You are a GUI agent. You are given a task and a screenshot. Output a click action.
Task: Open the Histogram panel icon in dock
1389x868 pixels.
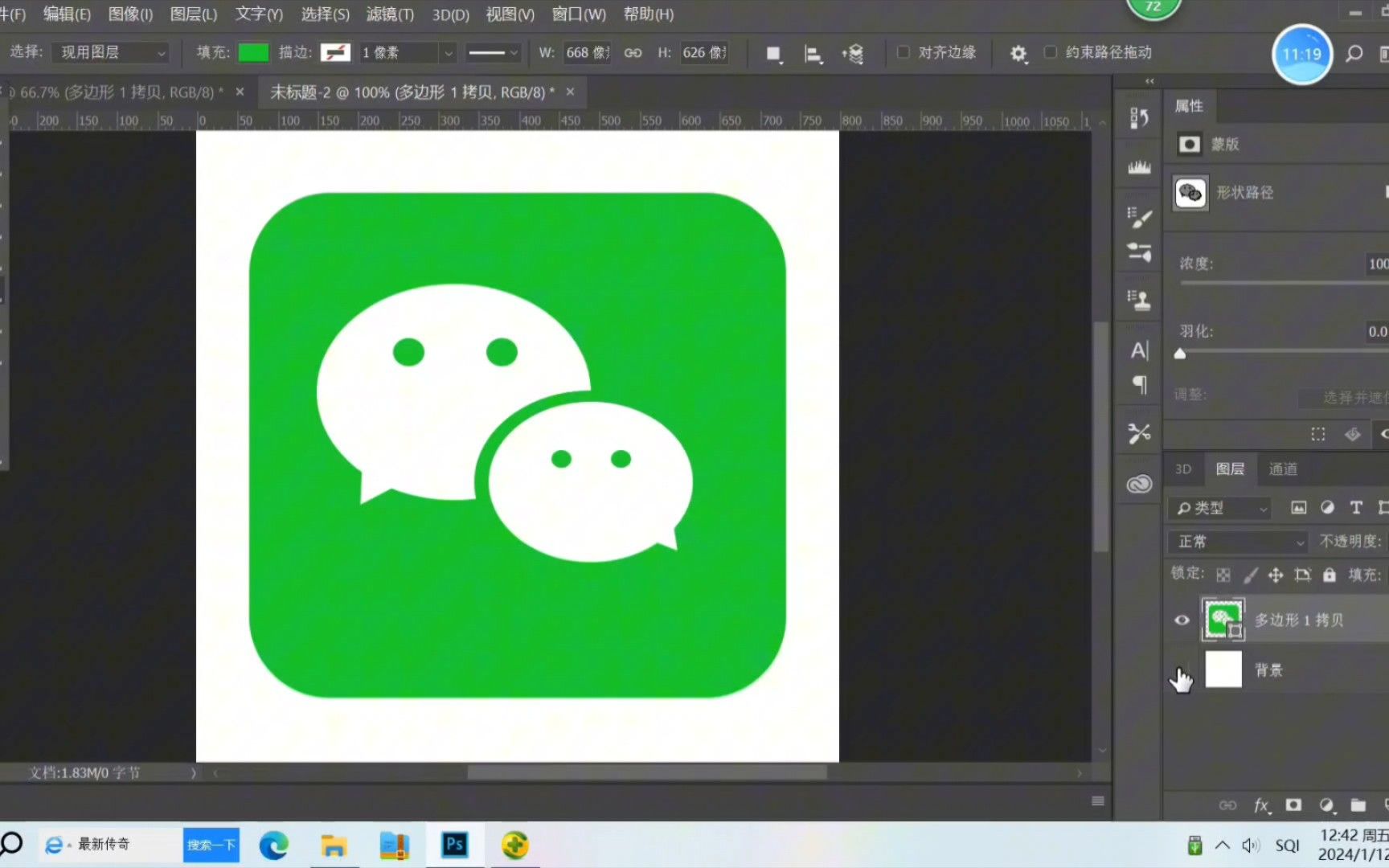coord(1139,168)
